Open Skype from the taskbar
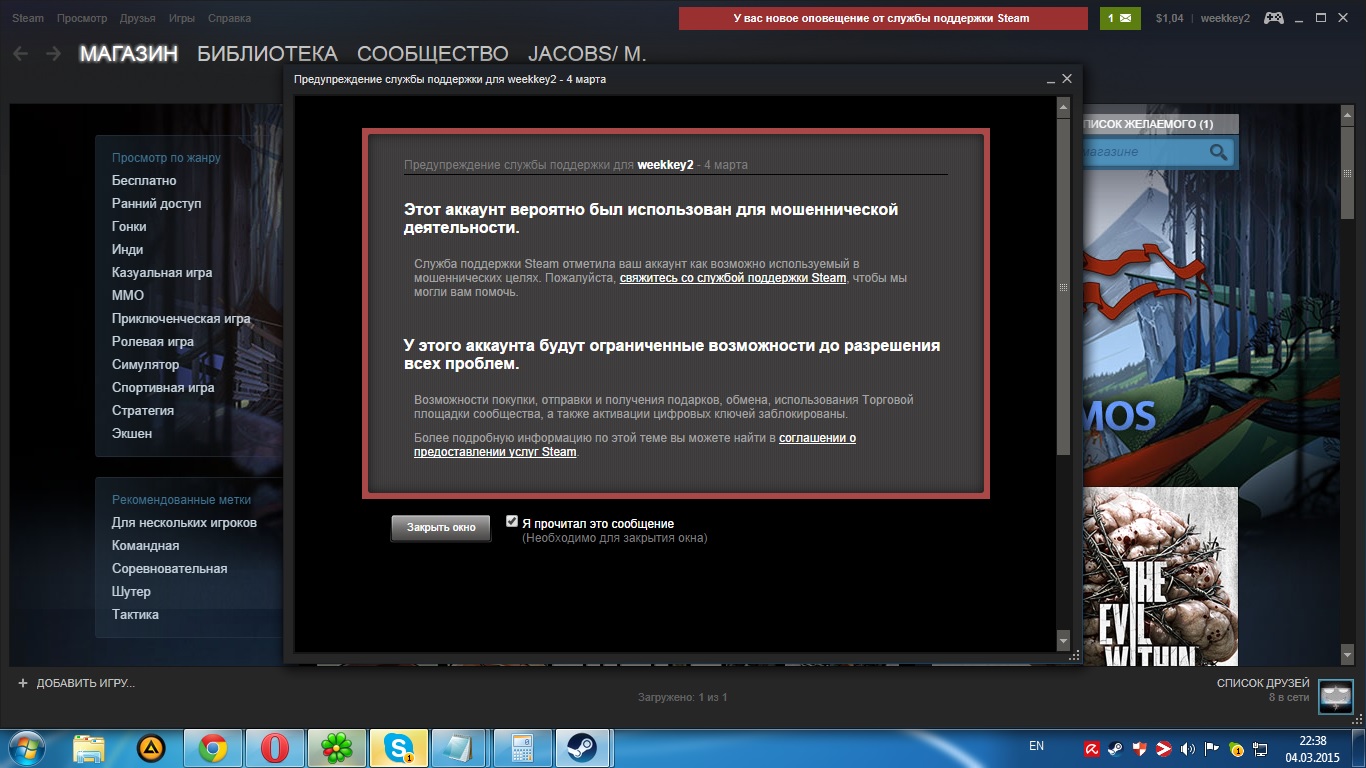This screenshot has width=1366, height=768. [x=399, y=748]
